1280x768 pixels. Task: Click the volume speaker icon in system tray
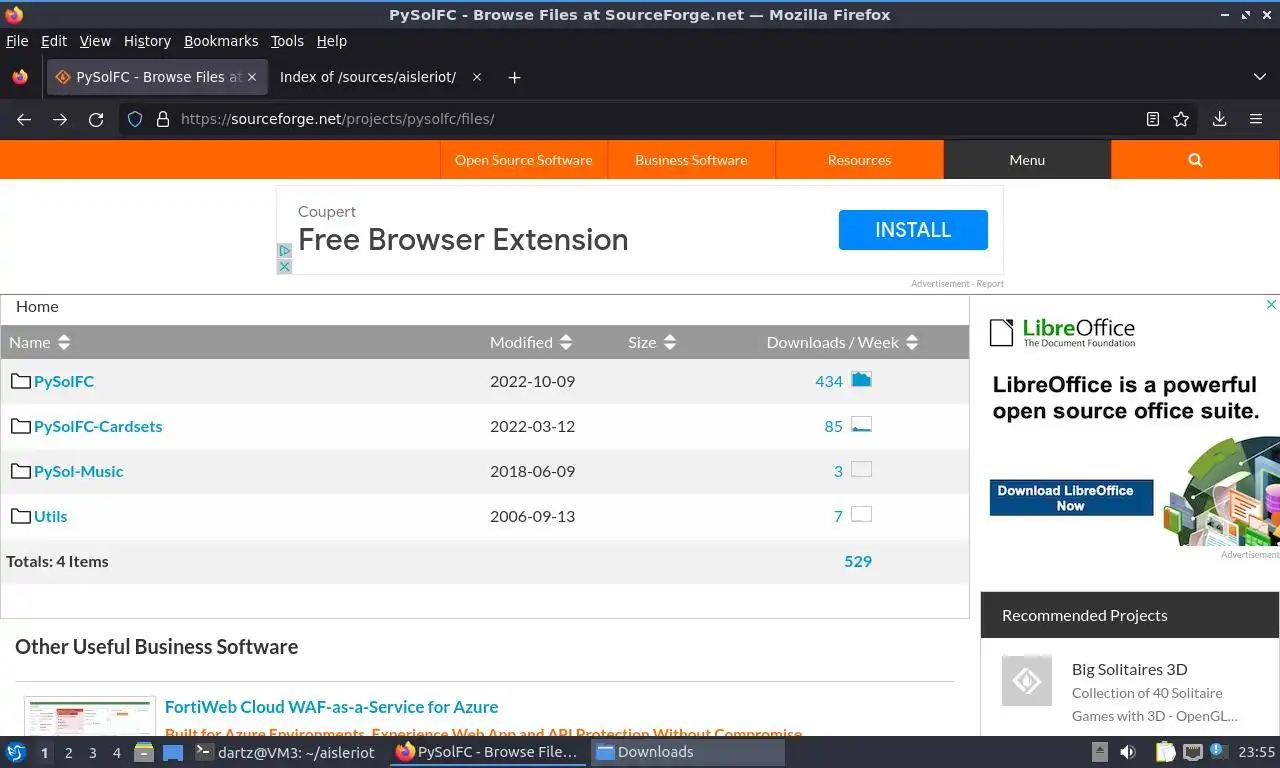pyautogui.click(x=1128, y=752)
